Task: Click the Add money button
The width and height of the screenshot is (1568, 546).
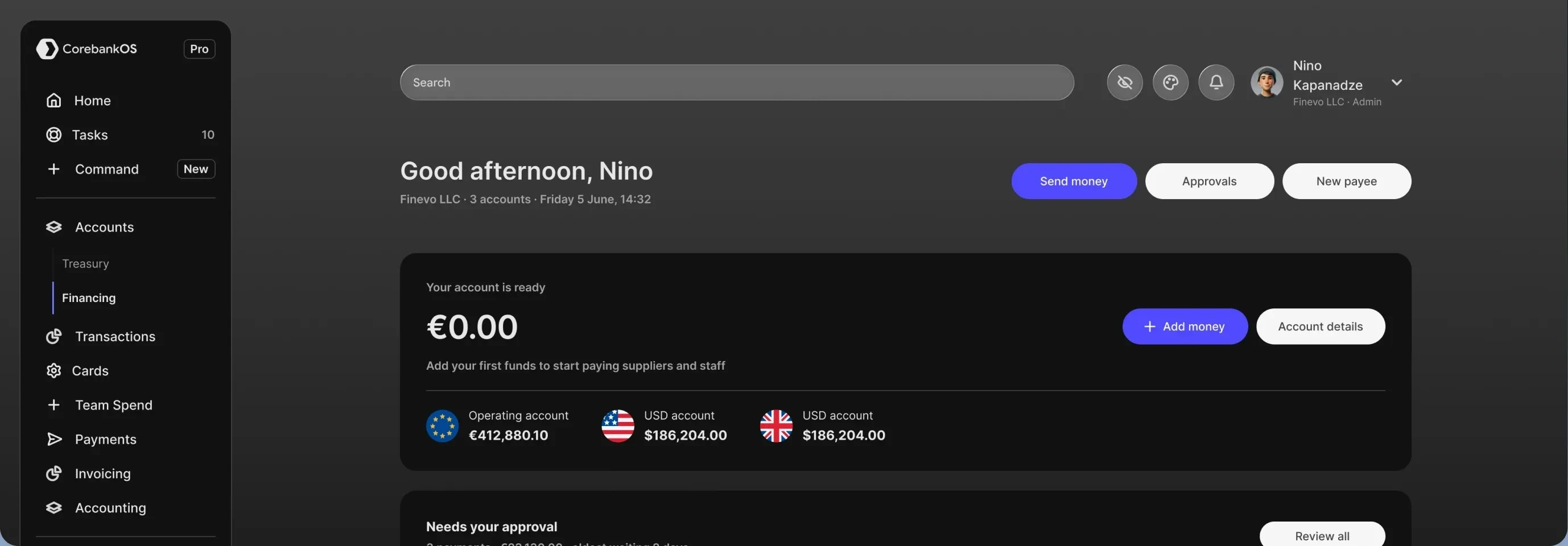Action: point(1185,326)
